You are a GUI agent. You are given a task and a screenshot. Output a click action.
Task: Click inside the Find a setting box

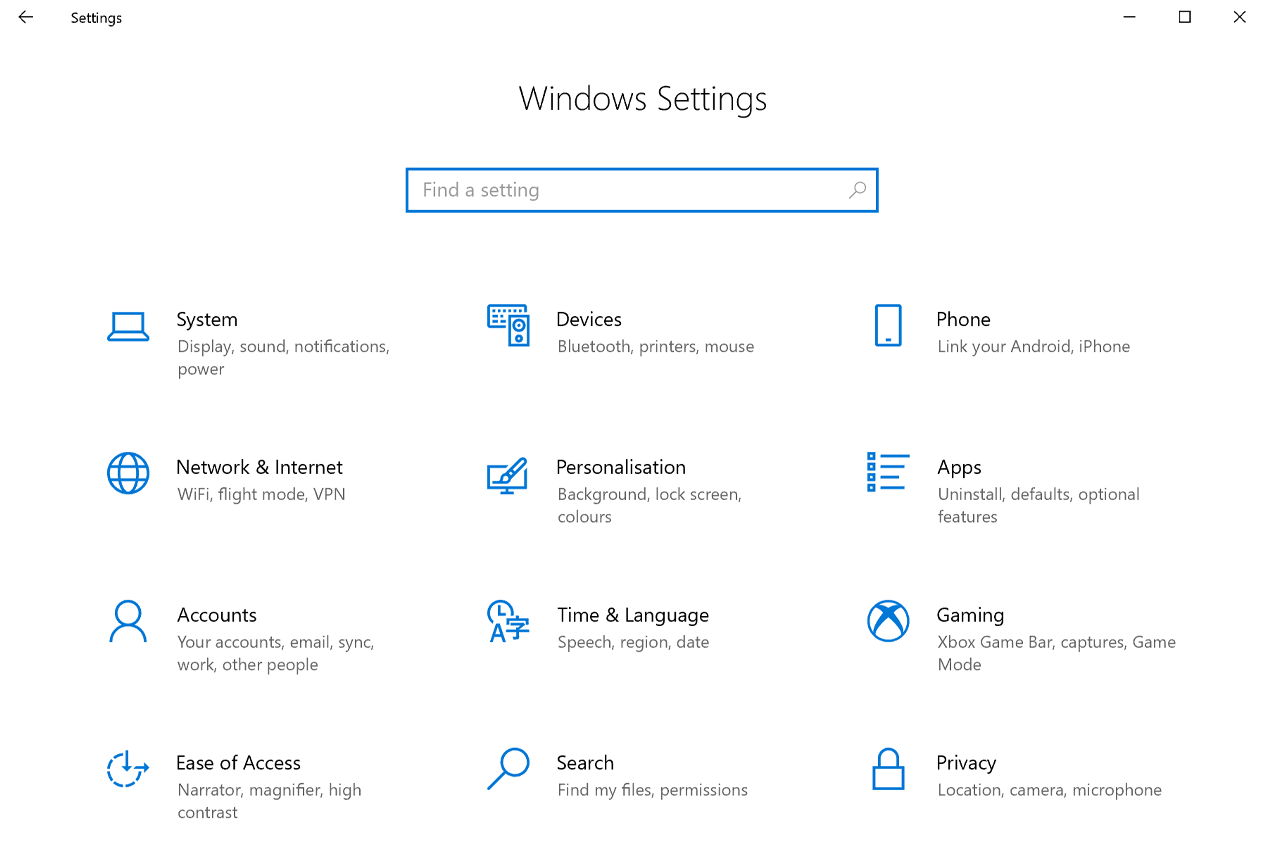coord(630,190)
